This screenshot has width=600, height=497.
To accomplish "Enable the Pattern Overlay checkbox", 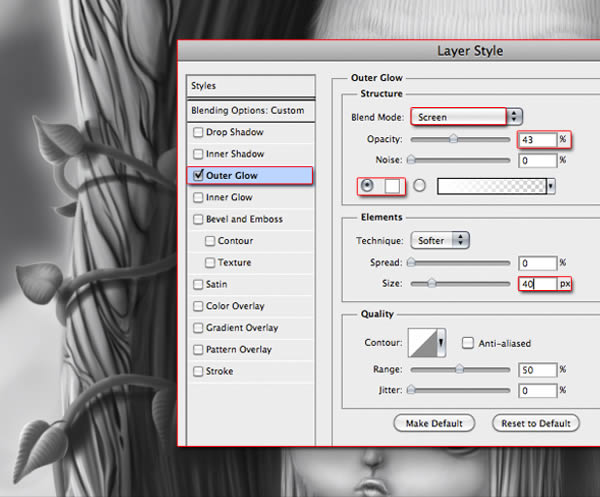I will 198,350.
